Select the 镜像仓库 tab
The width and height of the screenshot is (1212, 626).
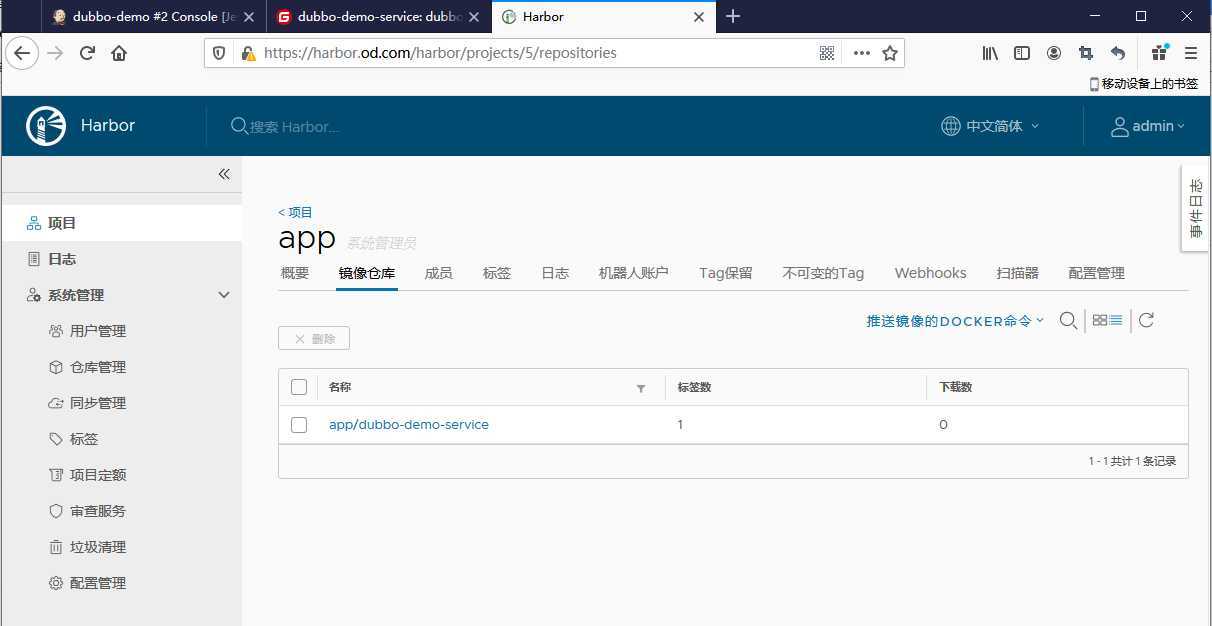[367, 273]
